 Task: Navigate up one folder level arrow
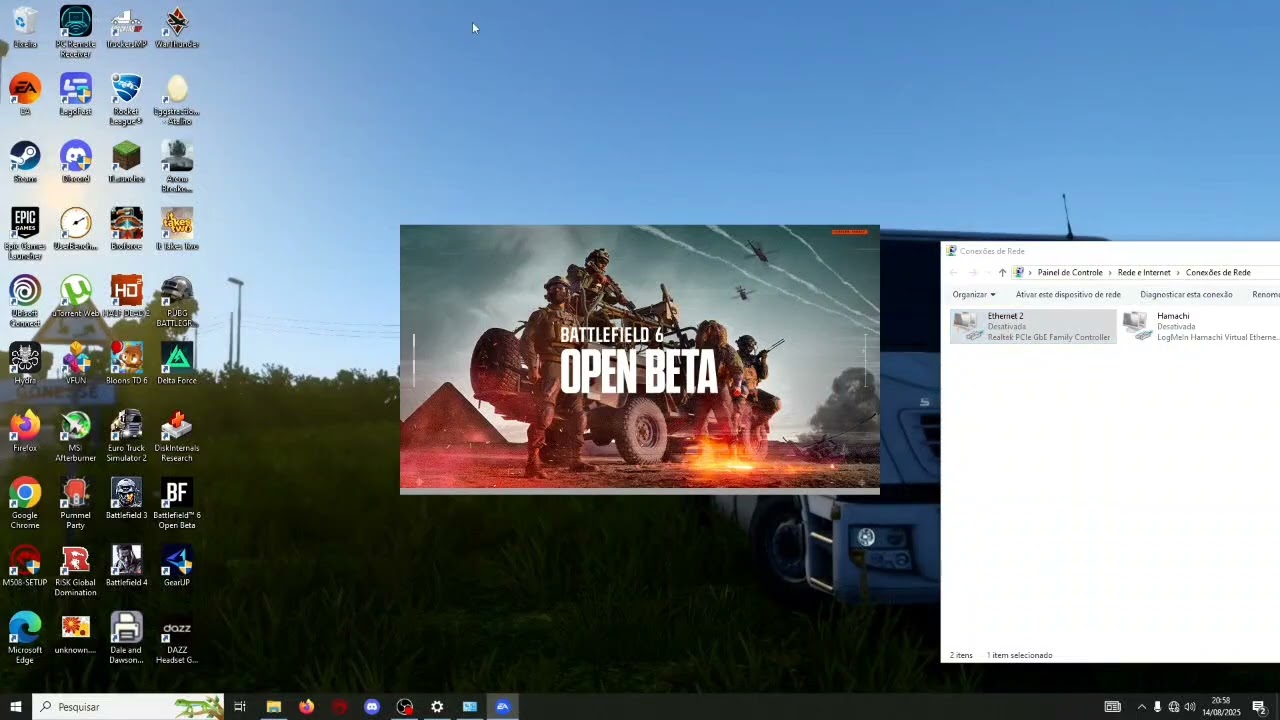[1002, 272]
